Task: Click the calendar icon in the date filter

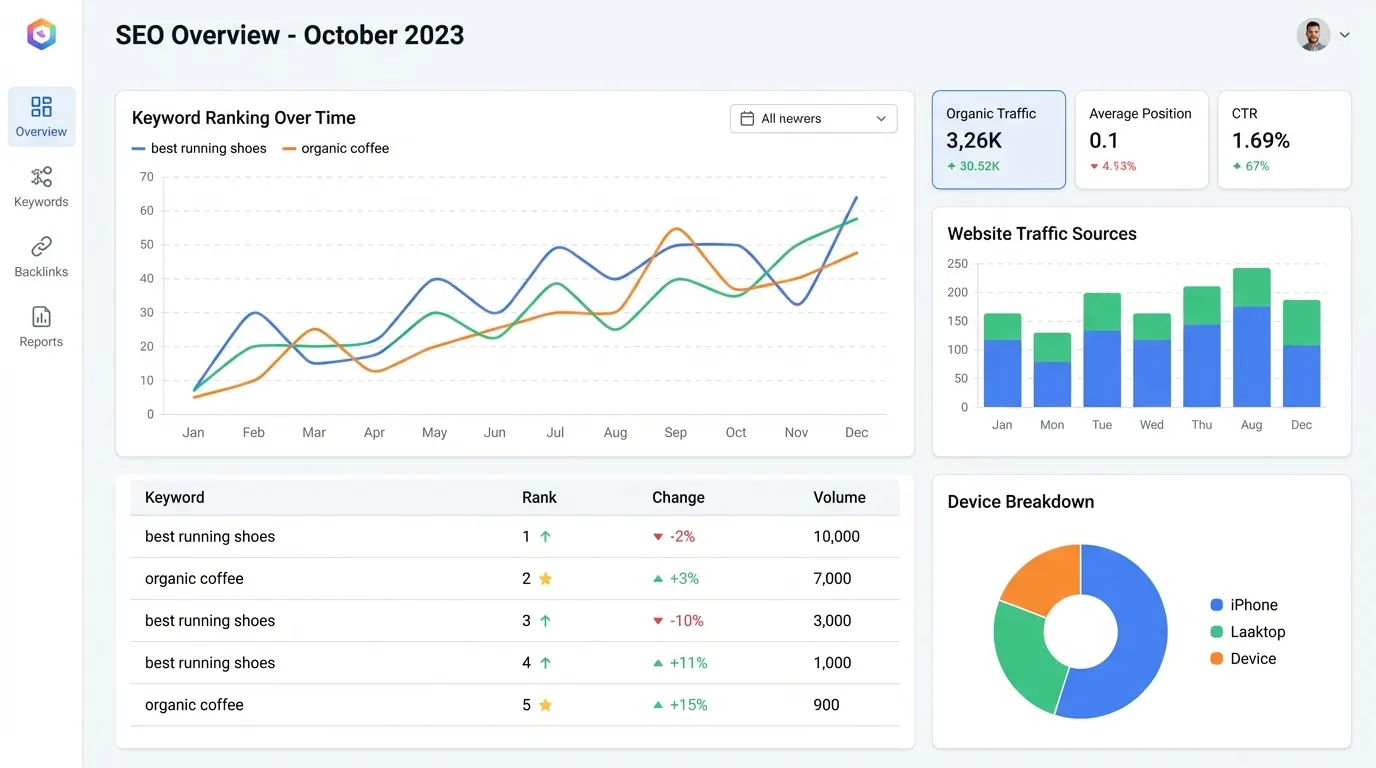Action: pos(747,118)
